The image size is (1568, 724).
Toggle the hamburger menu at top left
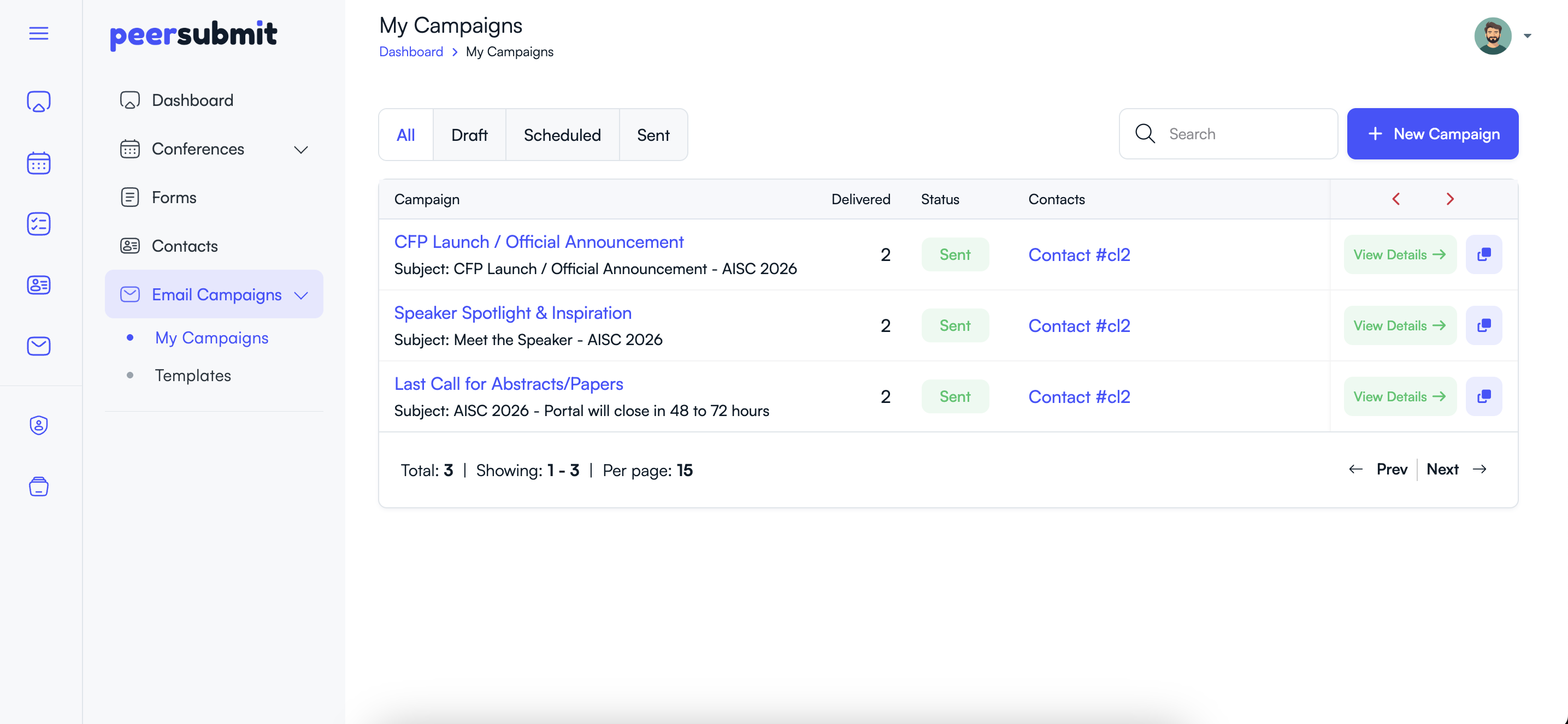(38, 33)
